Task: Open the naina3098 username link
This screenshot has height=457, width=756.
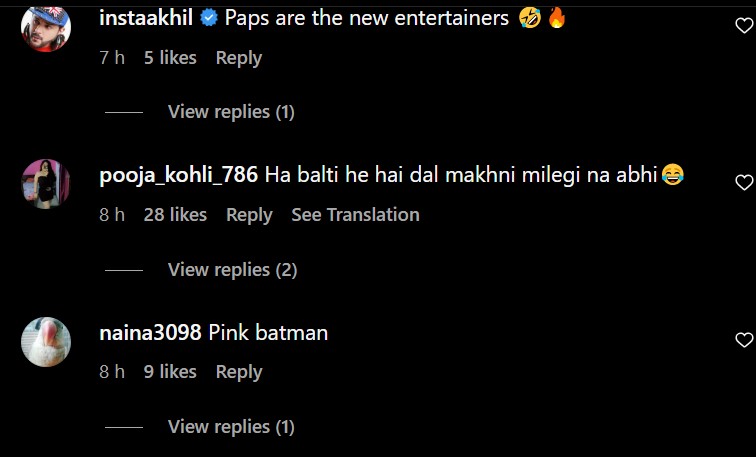Action: click(150, 333)
